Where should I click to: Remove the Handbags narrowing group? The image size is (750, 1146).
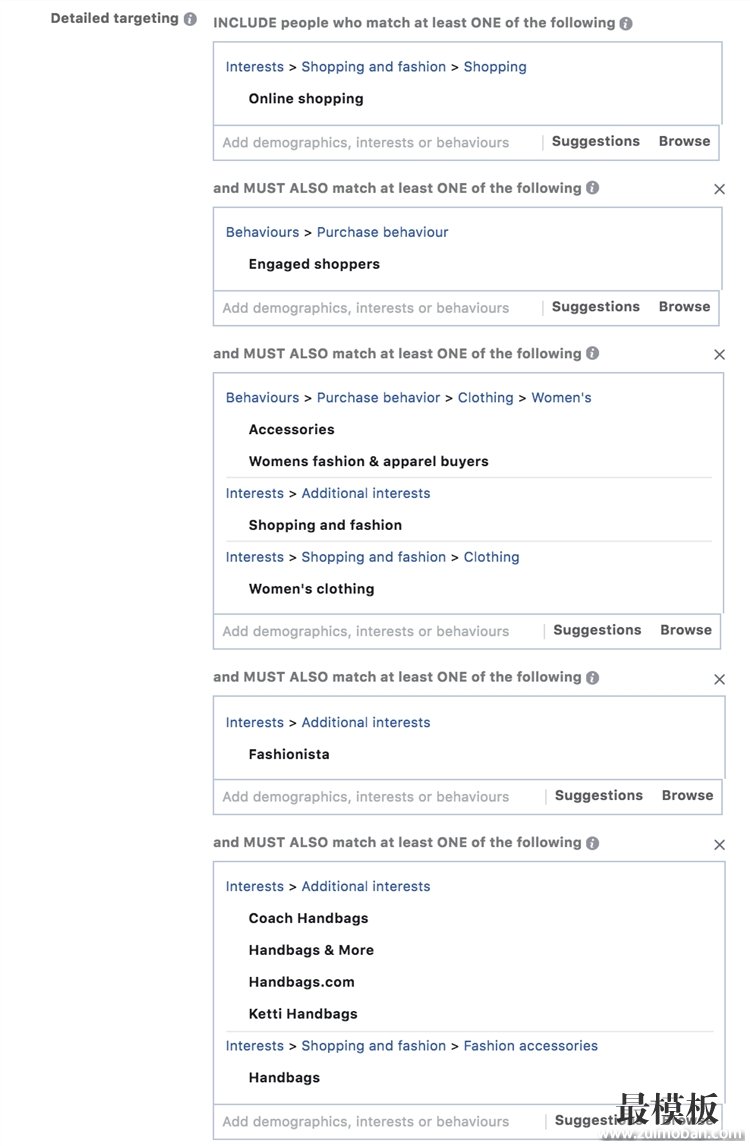(719, 845)
